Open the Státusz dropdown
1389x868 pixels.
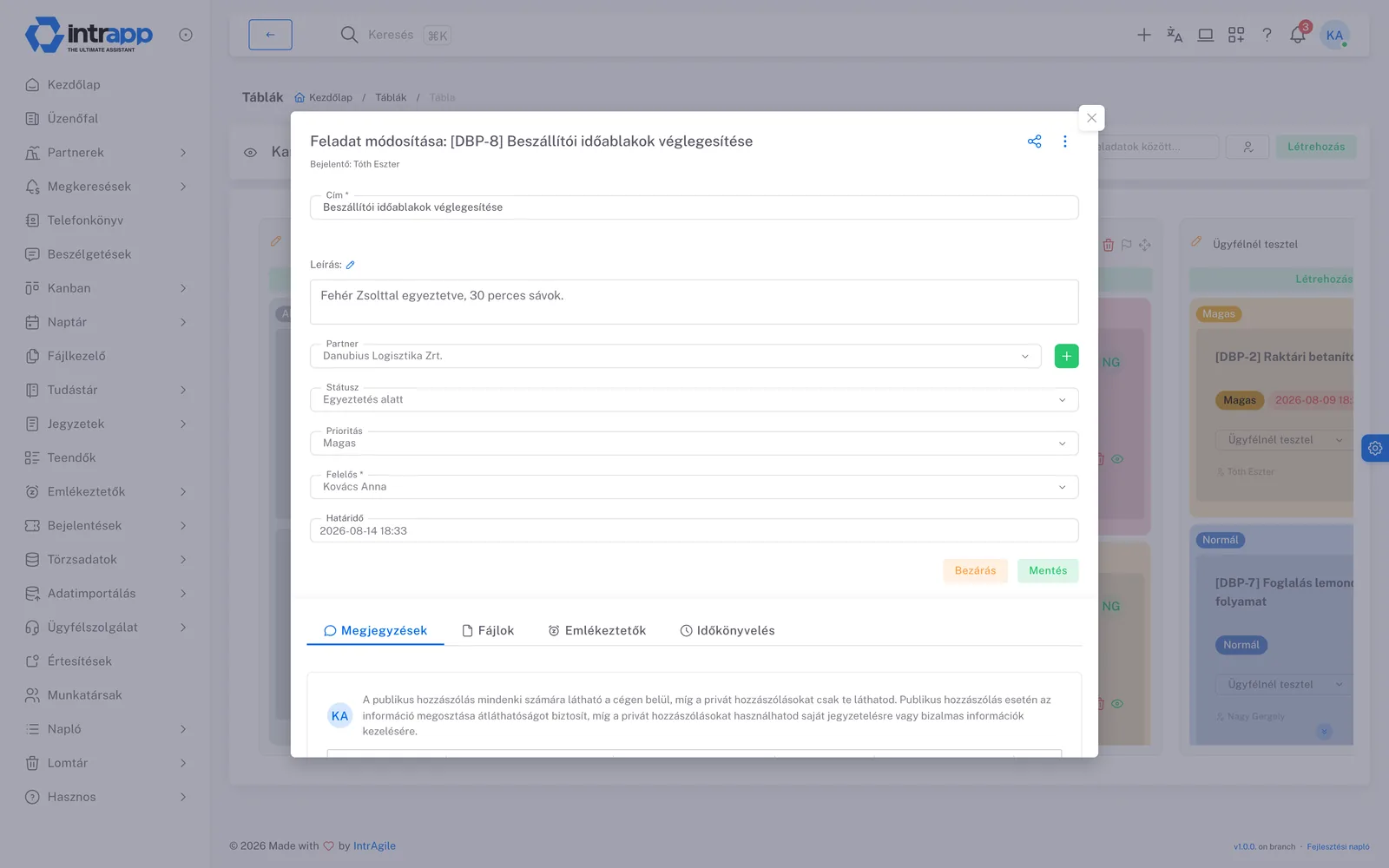point(694,399)
